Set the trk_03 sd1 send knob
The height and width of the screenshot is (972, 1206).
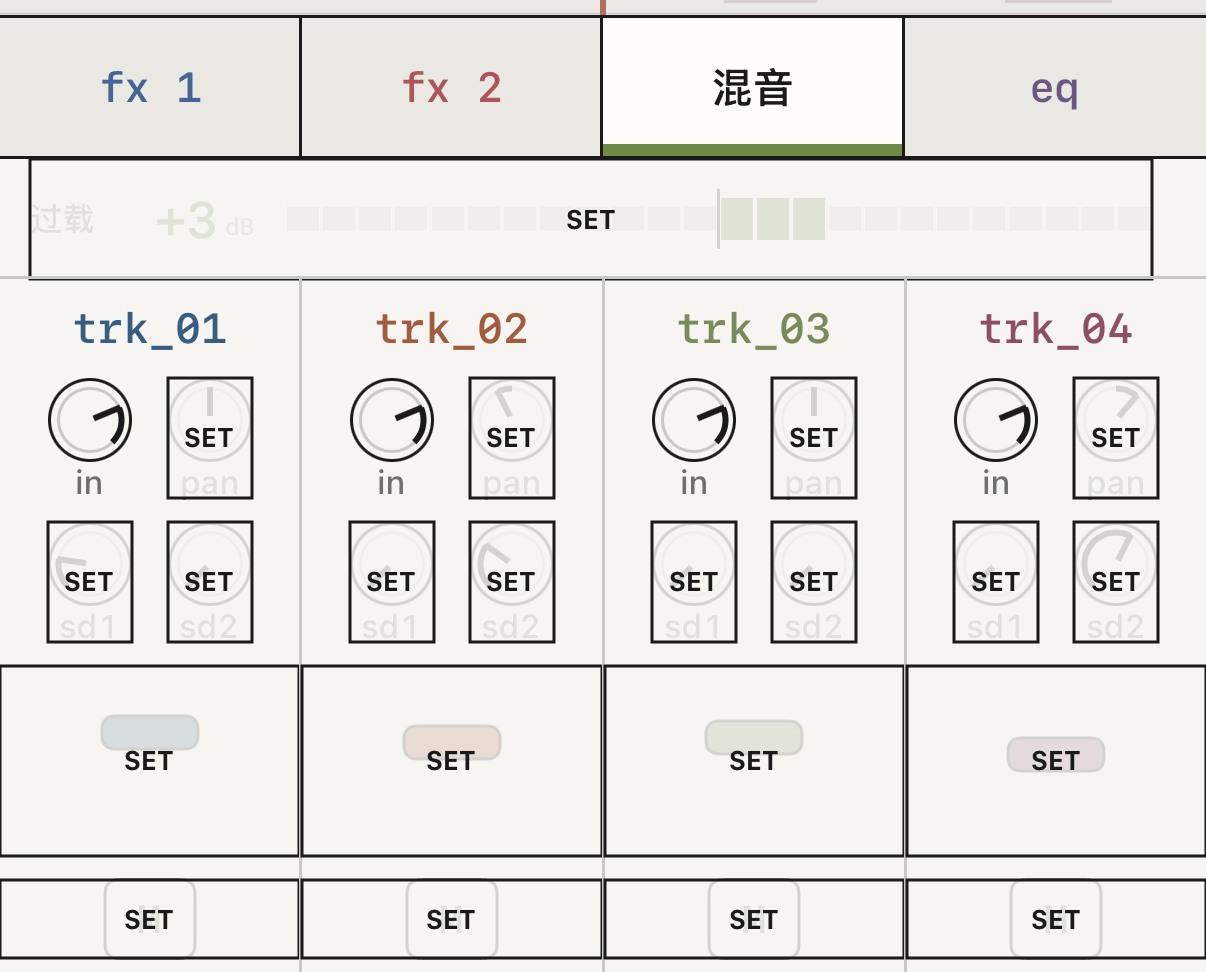click(694, 582)
